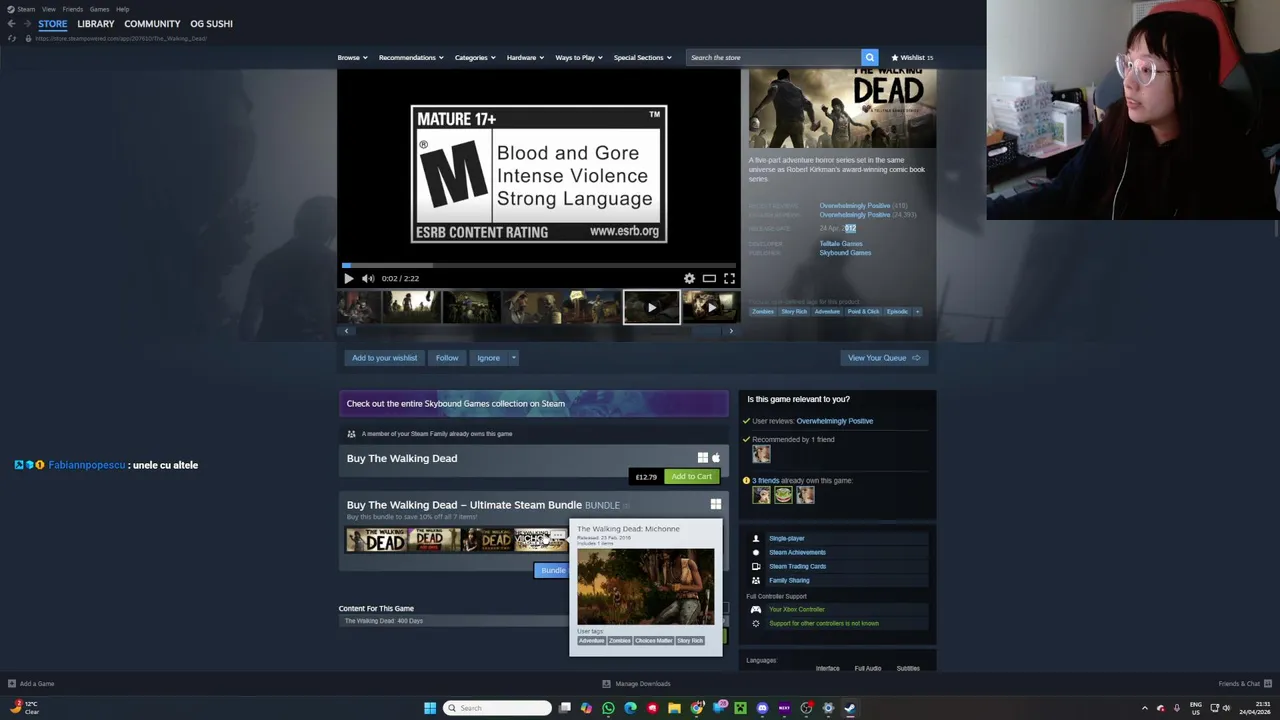Click Add a Game at bottom left

tap(30, 684)
